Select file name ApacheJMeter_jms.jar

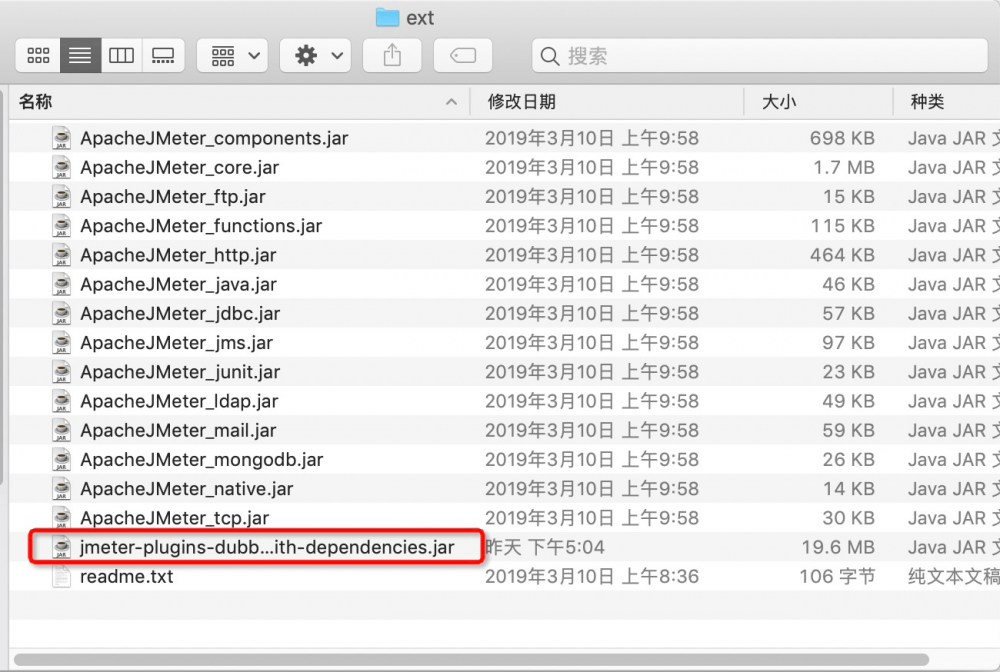pos(177,343)
